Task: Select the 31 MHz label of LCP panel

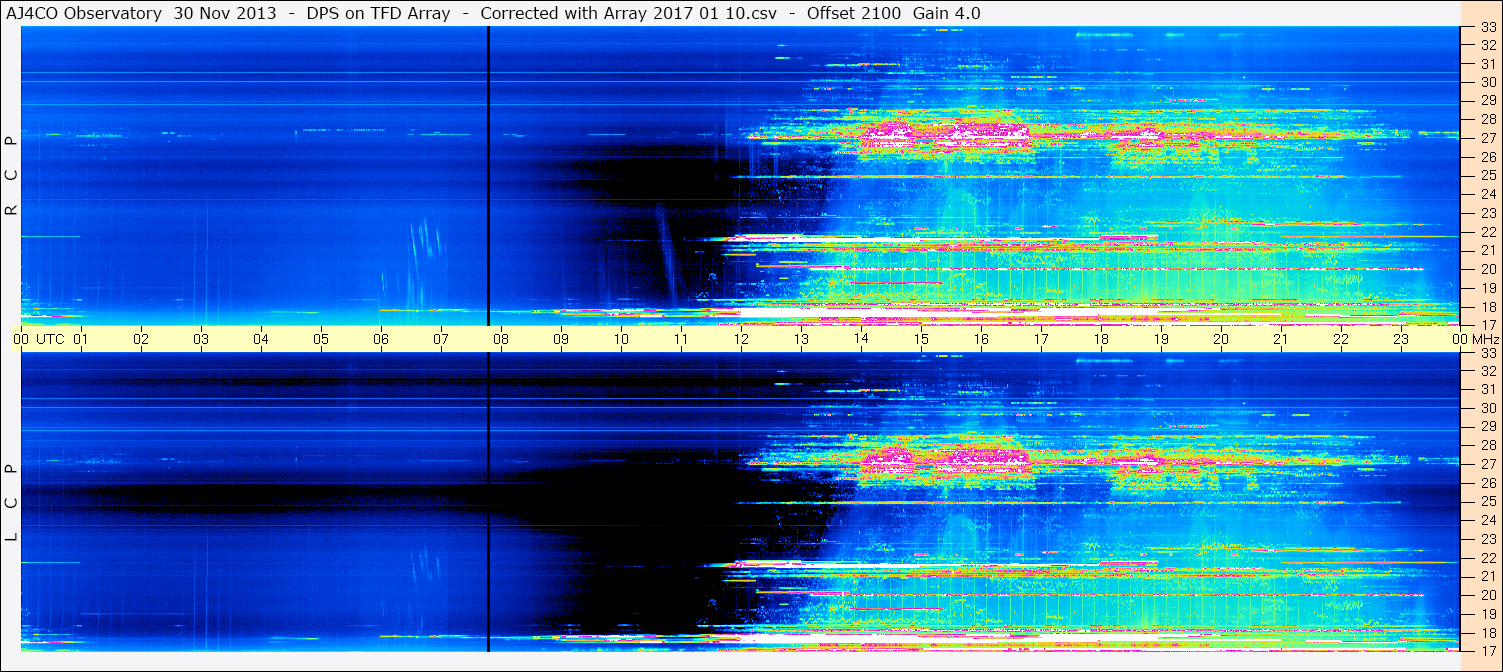Action: tap(1487, 389)
